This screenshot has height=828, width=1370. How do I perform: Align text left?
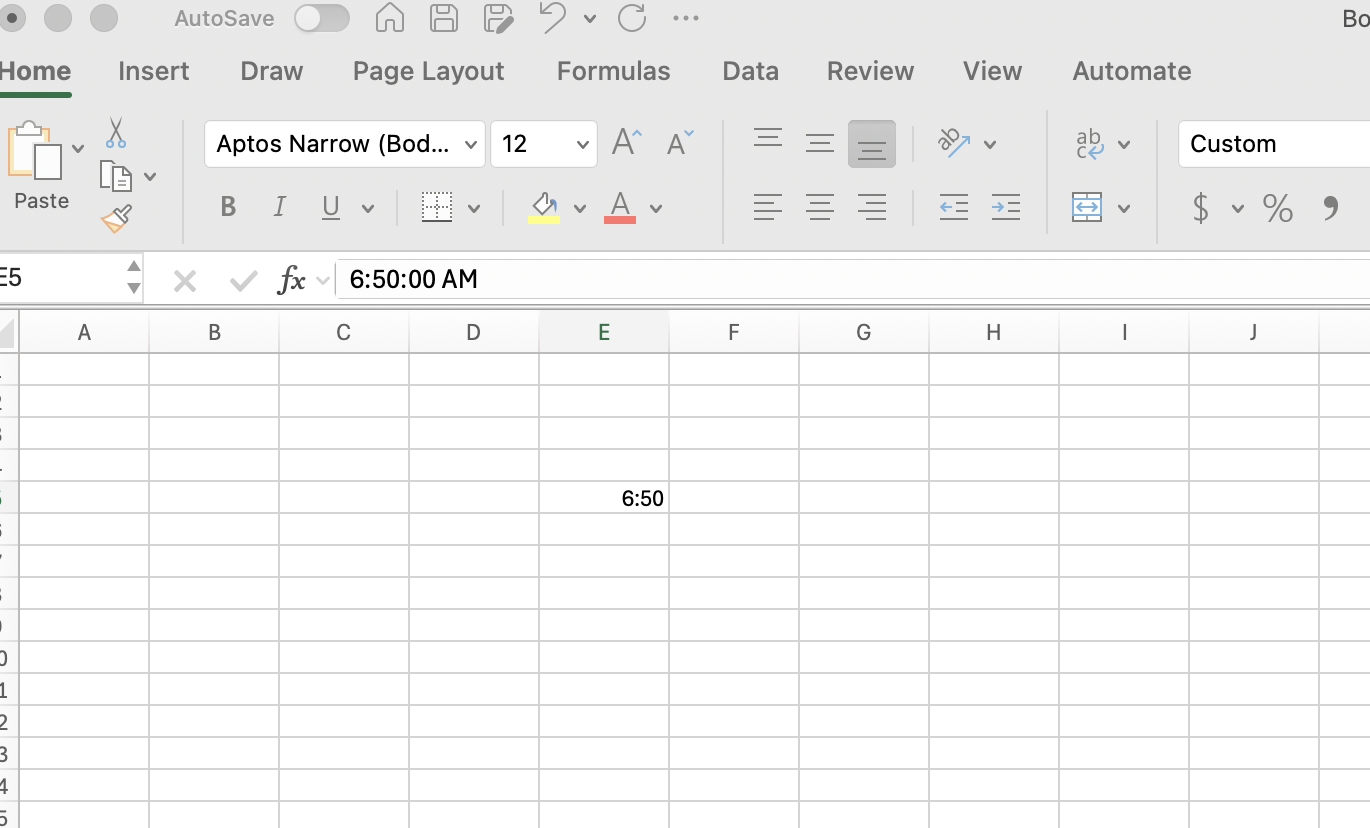[768, 208]
